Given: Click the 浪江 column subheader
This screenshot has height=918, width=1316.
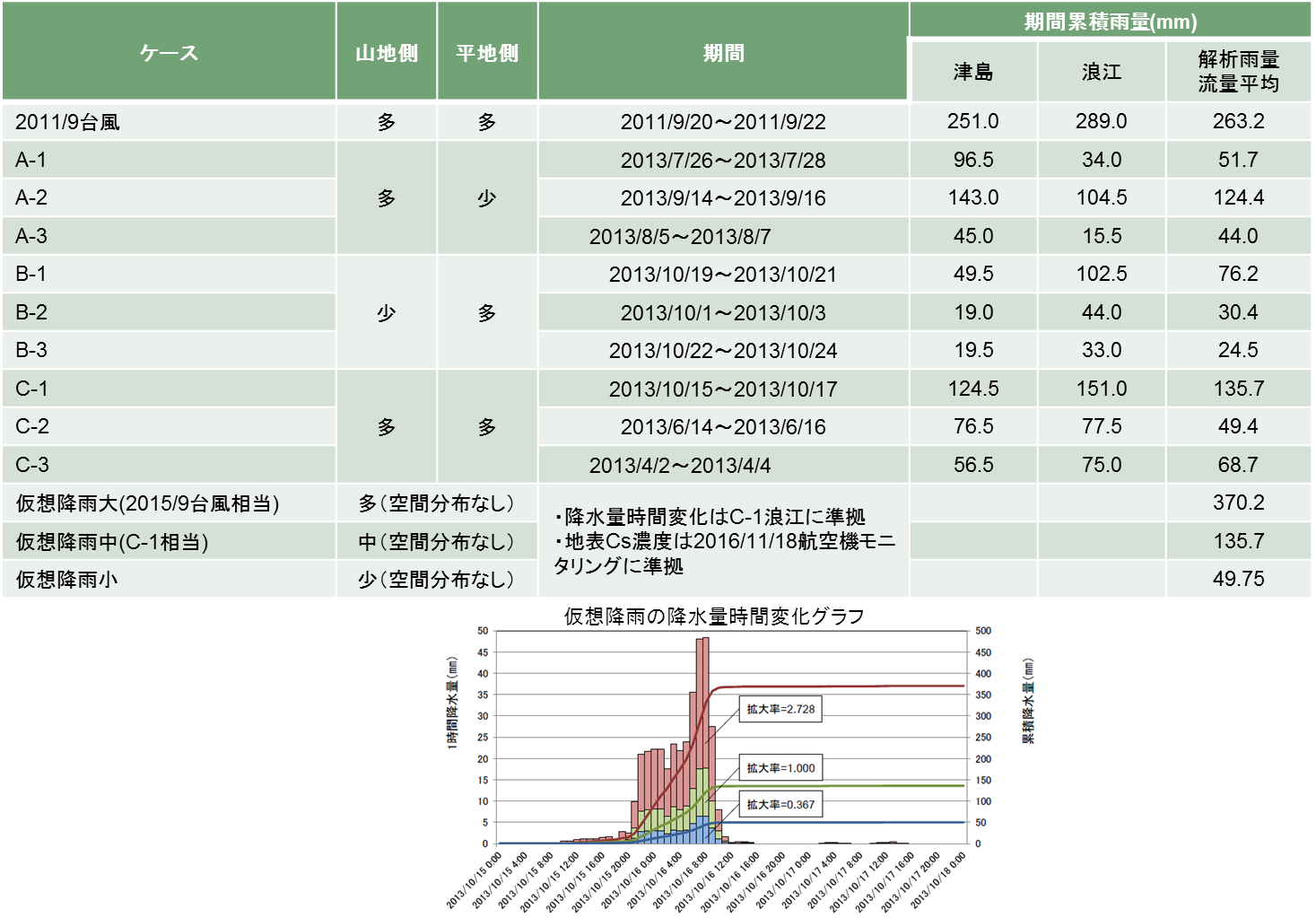Looking at the screenshot, I should [1102, 72].
